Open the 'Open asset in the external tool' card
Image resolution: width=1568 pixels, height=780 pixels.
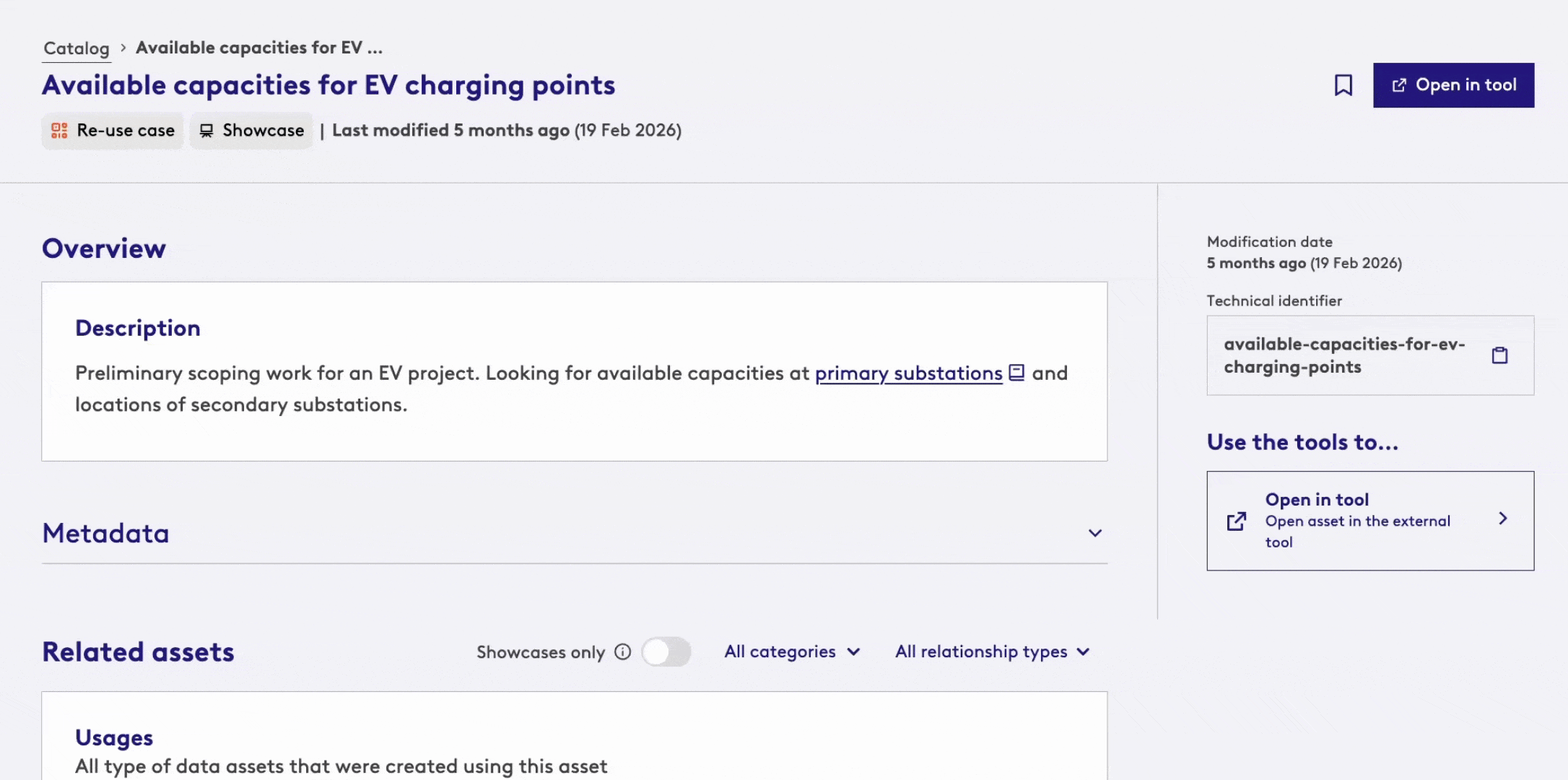coord(1370,521)
